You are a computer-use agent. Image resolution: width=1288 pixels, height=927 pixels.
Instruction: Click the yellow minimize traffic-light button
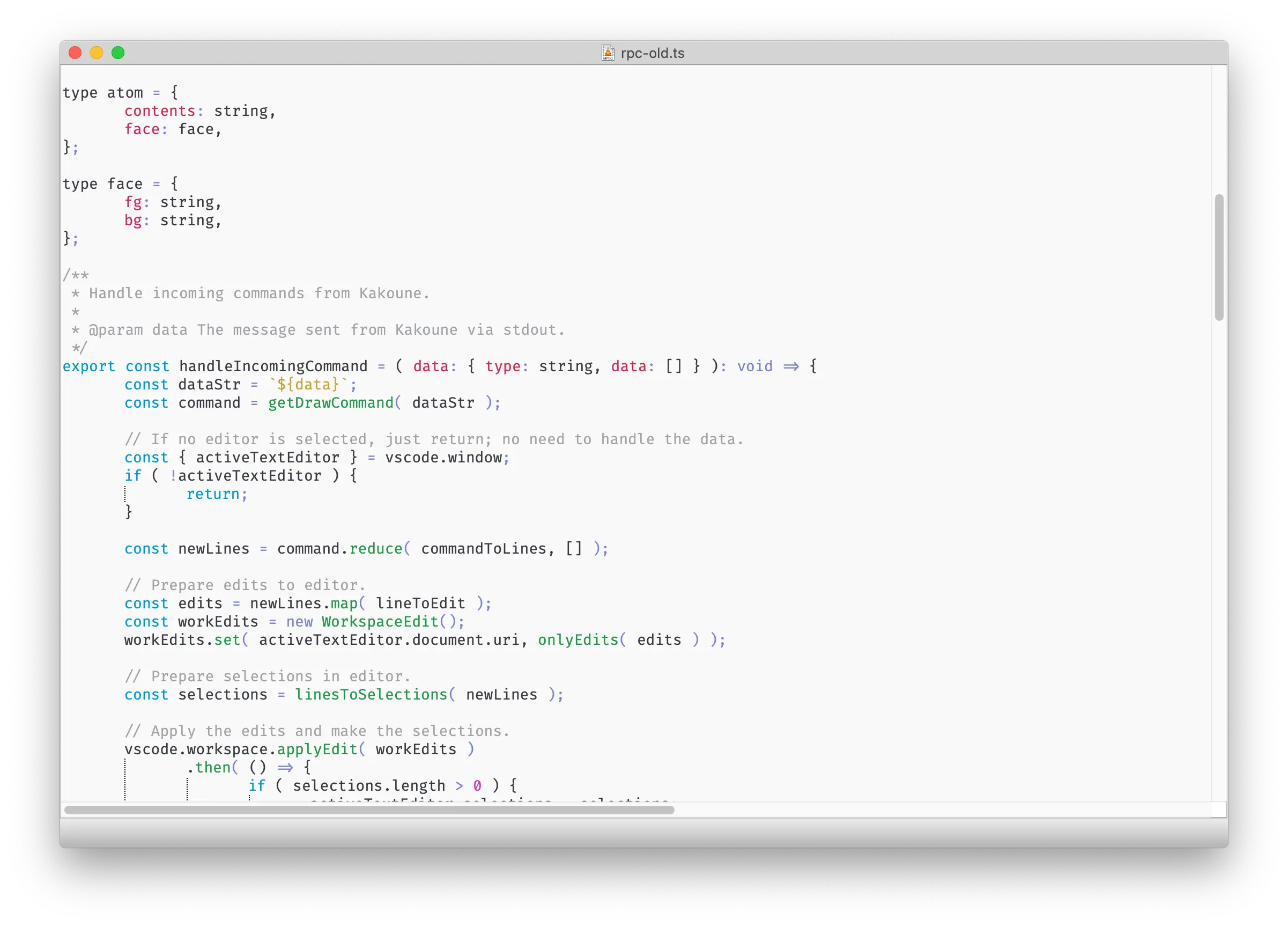[97, 53]
